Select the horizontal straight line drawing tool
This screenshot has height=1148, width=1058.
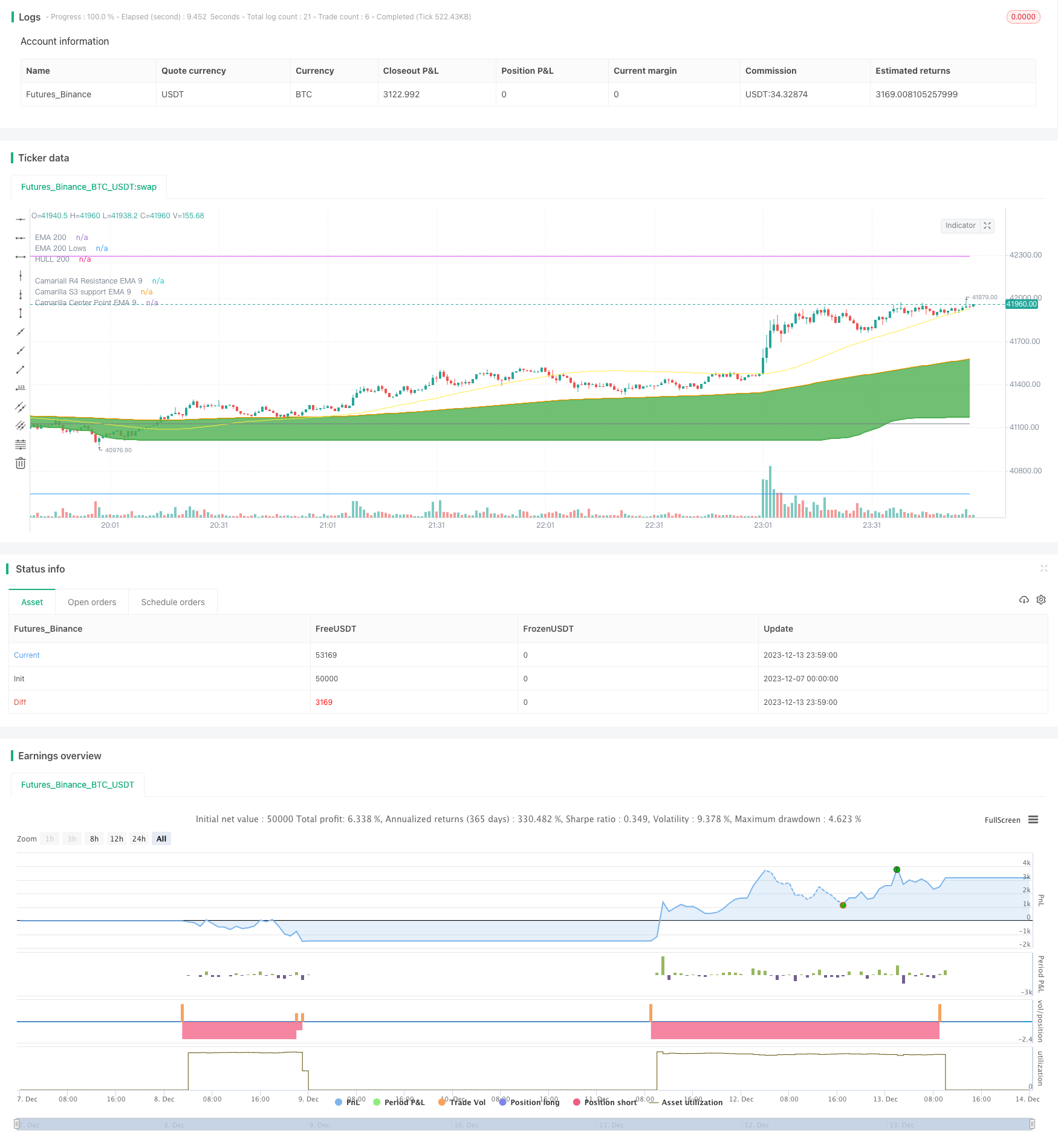click(x=21, y=219)
